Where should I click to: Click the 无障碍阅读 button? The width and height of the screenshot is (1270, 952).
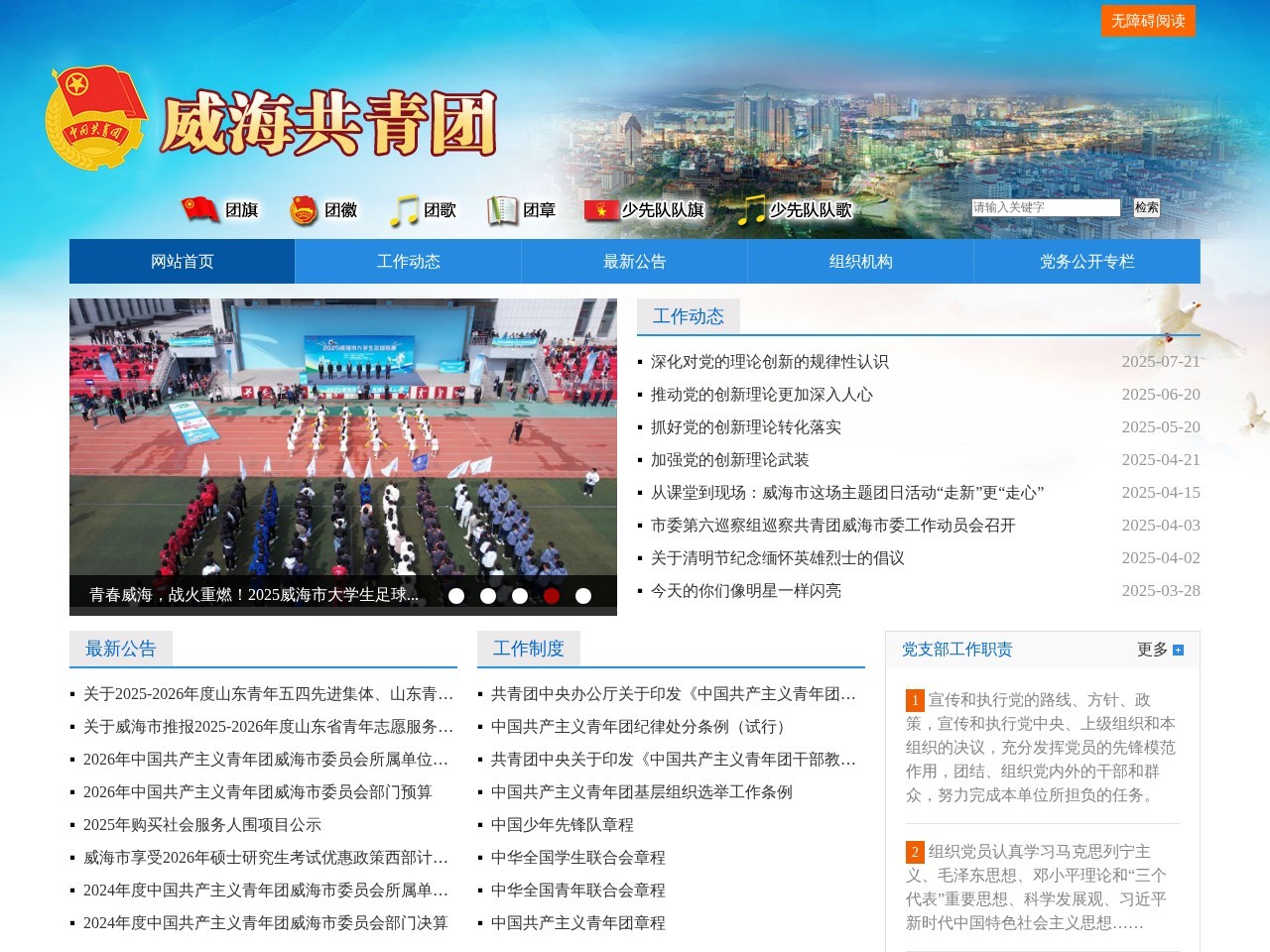[x=1148, y=21]
